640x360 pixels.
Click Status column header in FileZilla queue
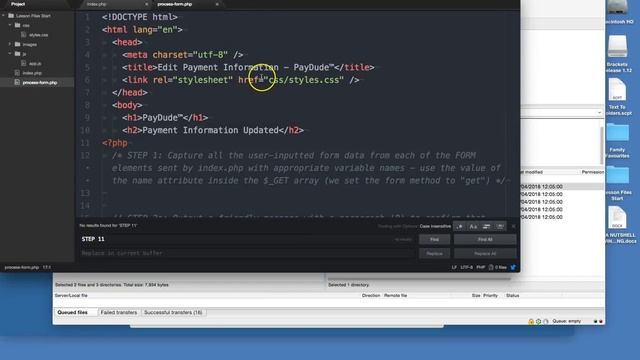click(x=513, y=295)
